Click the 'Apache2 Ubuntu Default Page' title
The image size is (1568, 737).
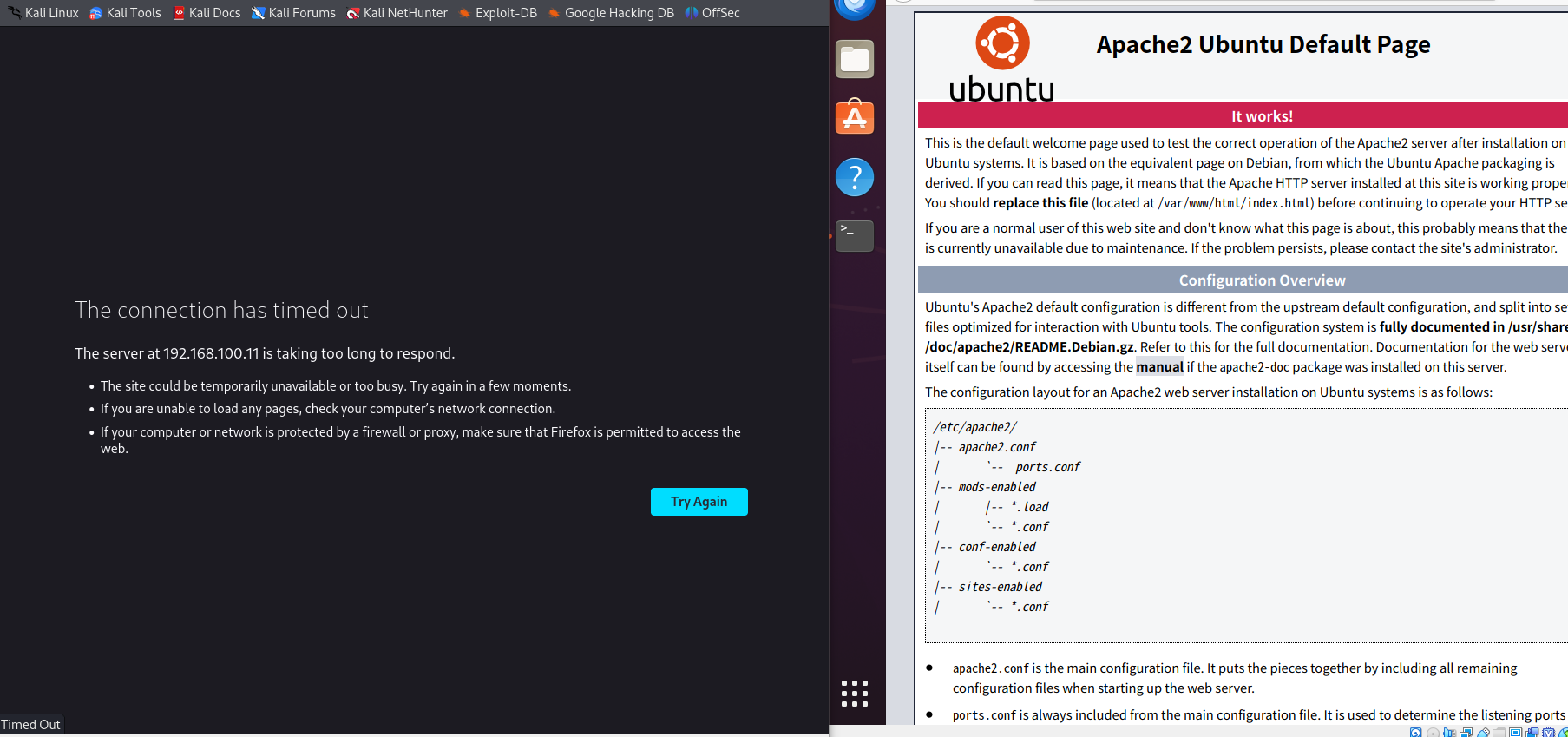pos(1263,44)
